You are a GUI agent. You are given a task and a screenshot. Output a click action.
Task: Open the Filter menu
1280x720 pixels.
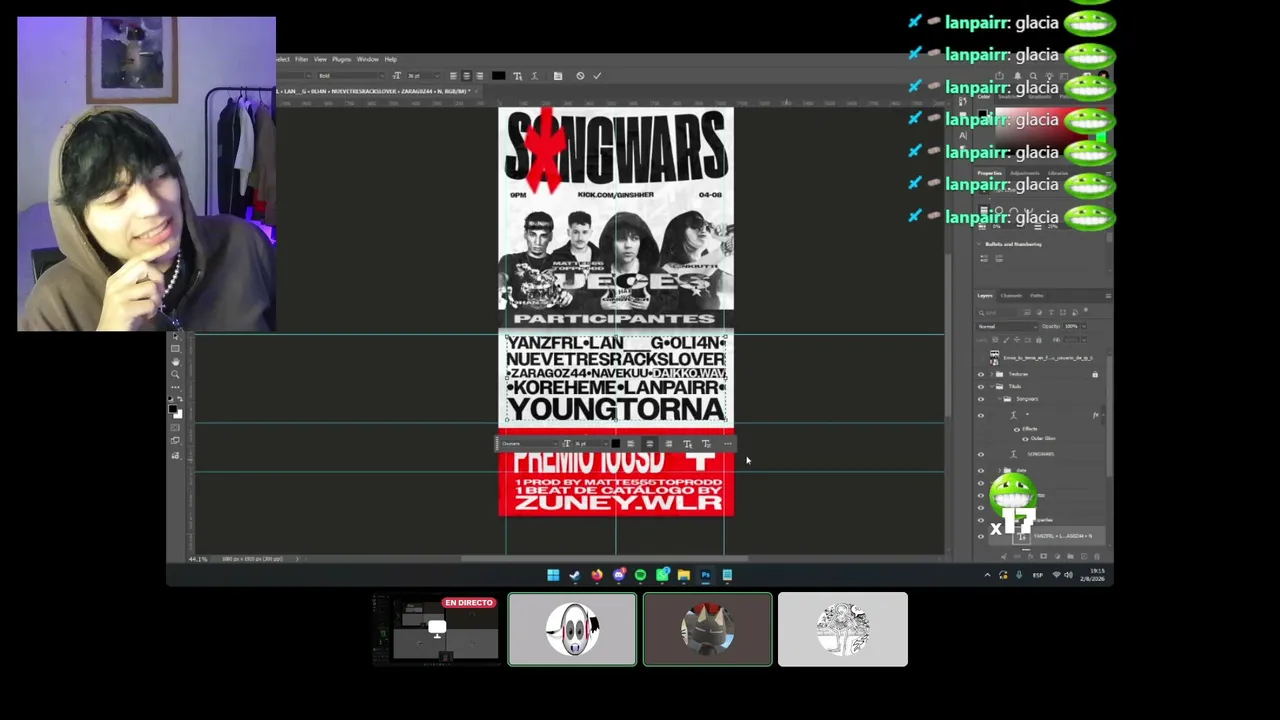tap(301, 60)
